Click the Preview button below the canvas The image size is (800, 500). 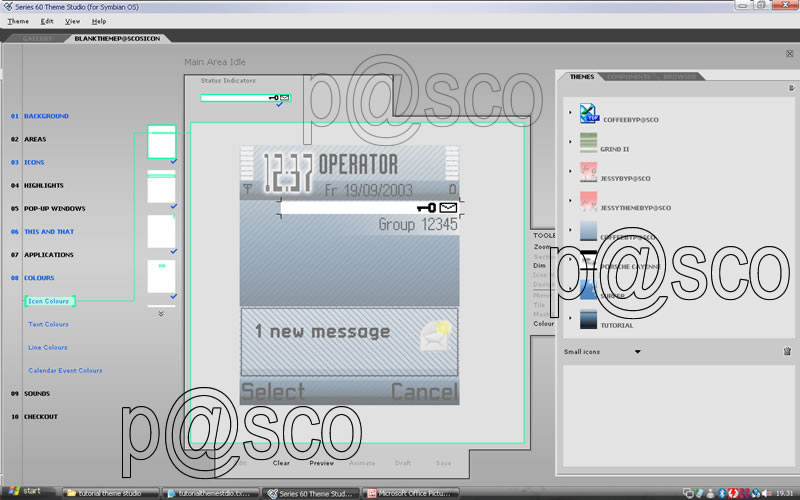point(321,463)
